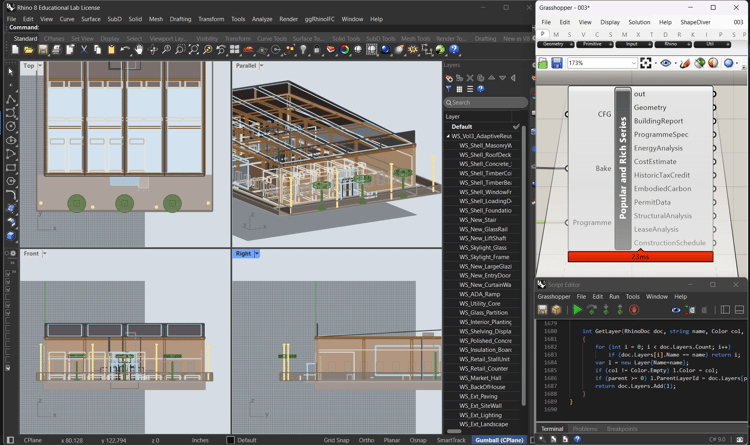Open the Analyze menu
Screen dimensions: 750x445
pos(262,19)
